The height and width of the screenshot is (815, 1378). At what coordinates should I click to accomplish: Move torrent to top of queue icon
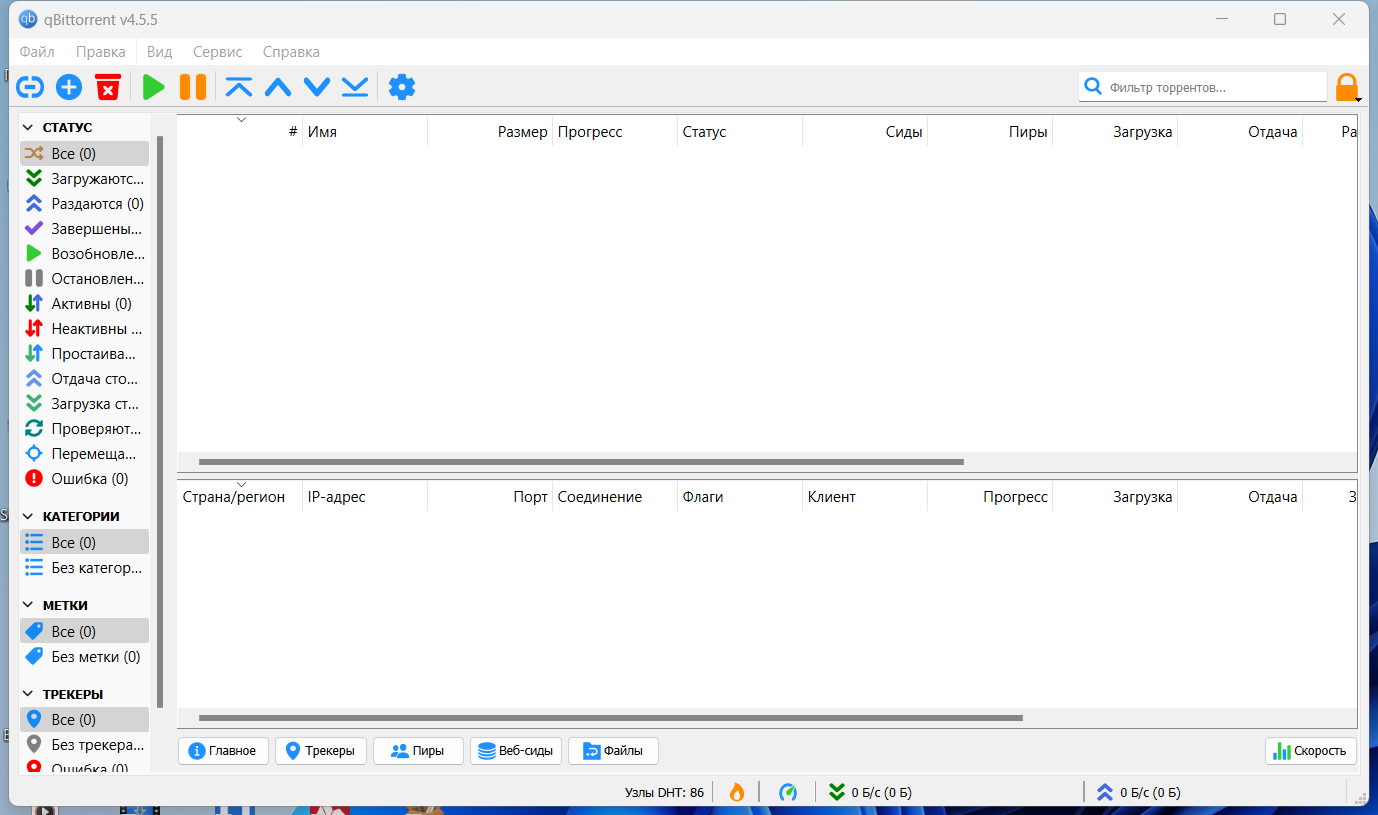pyautogui.click(x=239, y=88)
